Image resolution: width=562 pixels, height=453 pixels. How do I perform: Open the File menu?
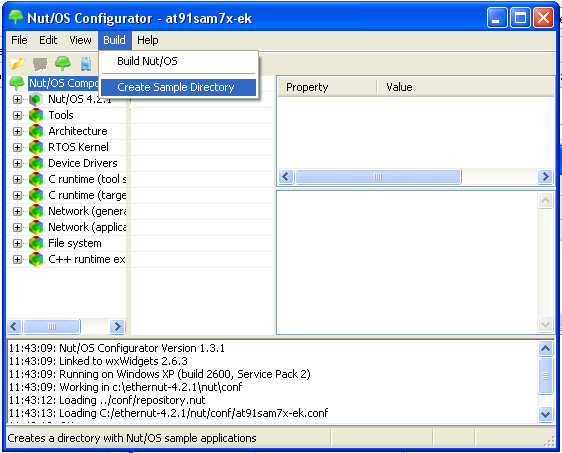(x=19, y=40)
